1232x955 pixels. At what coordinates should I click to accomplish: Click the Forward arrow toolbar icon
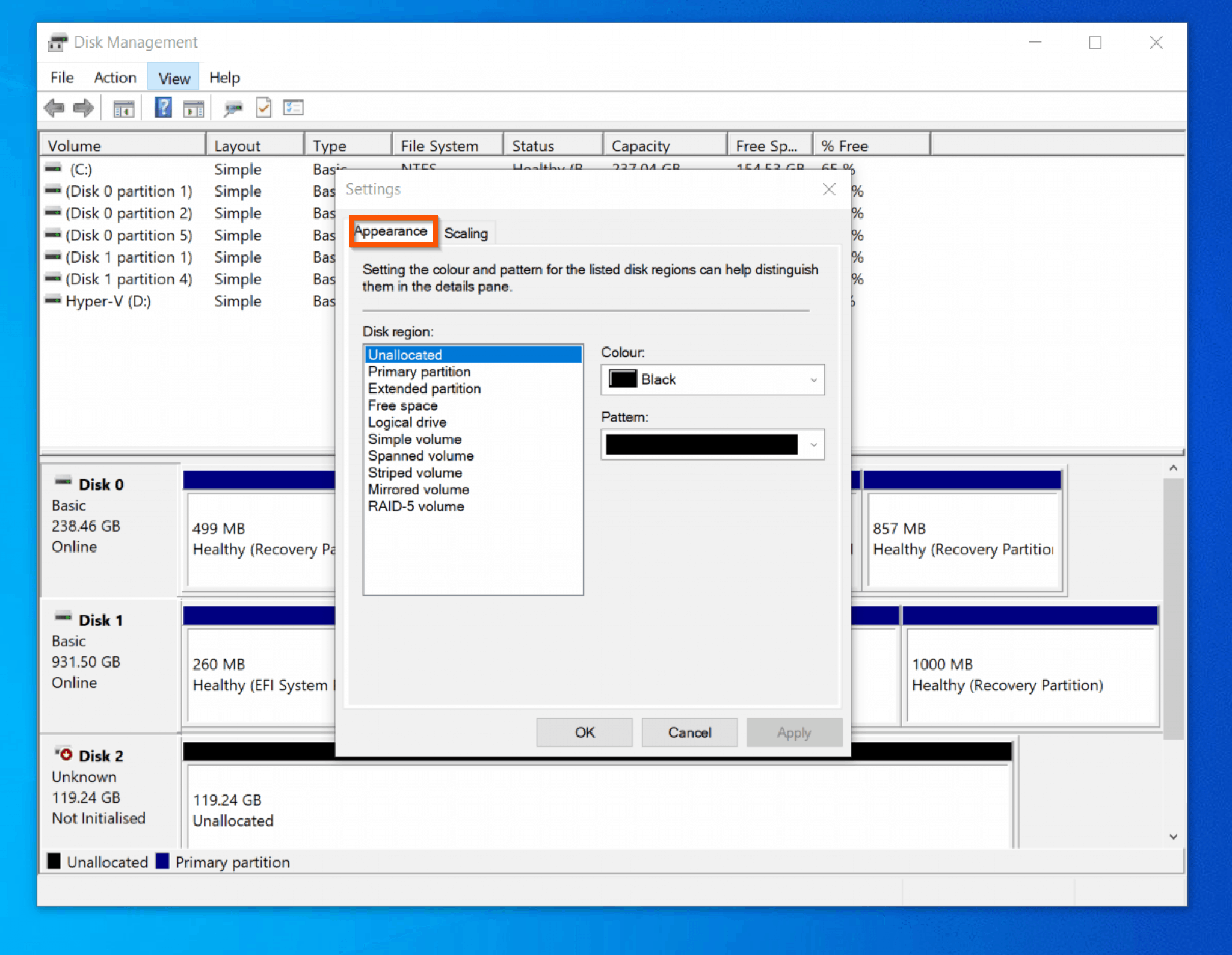tap(83, 108)
